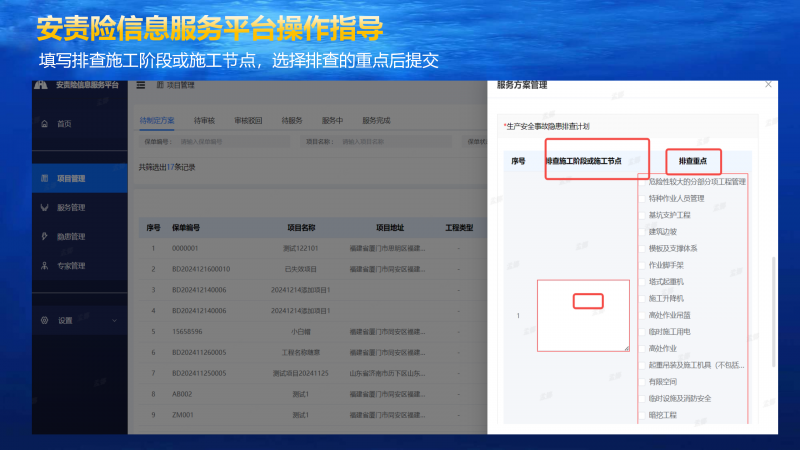This screenshot has height=450, width=800.
Task: Click the 项目管理 sidebar icon
Action: click(44, 178)
